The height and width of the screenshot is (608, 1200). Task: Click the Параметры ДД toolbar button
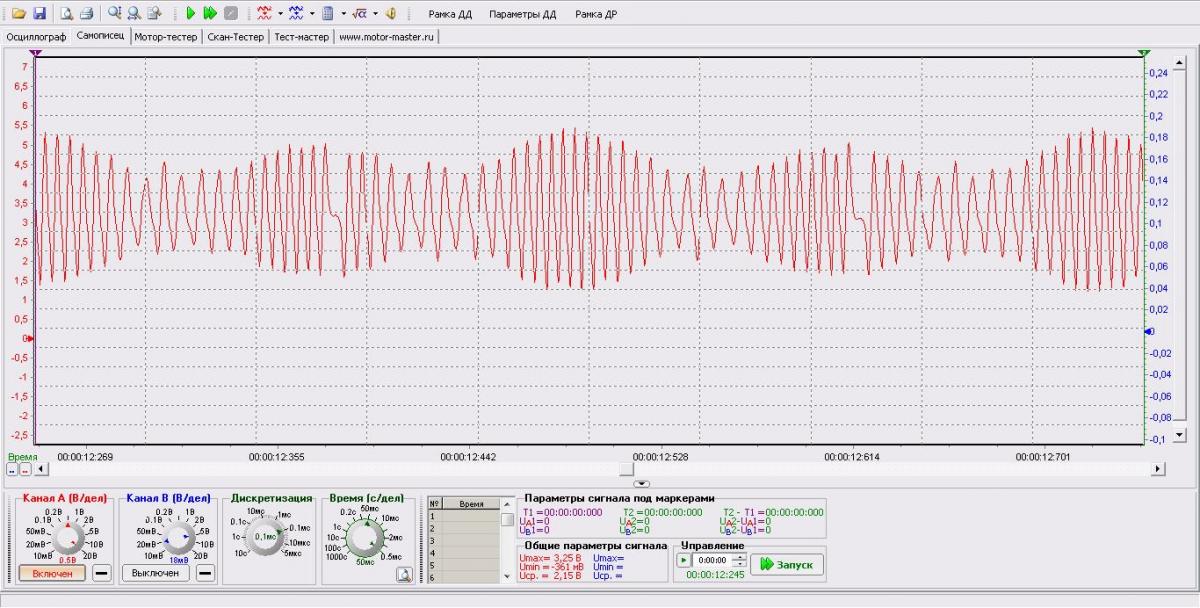(523, 14)
